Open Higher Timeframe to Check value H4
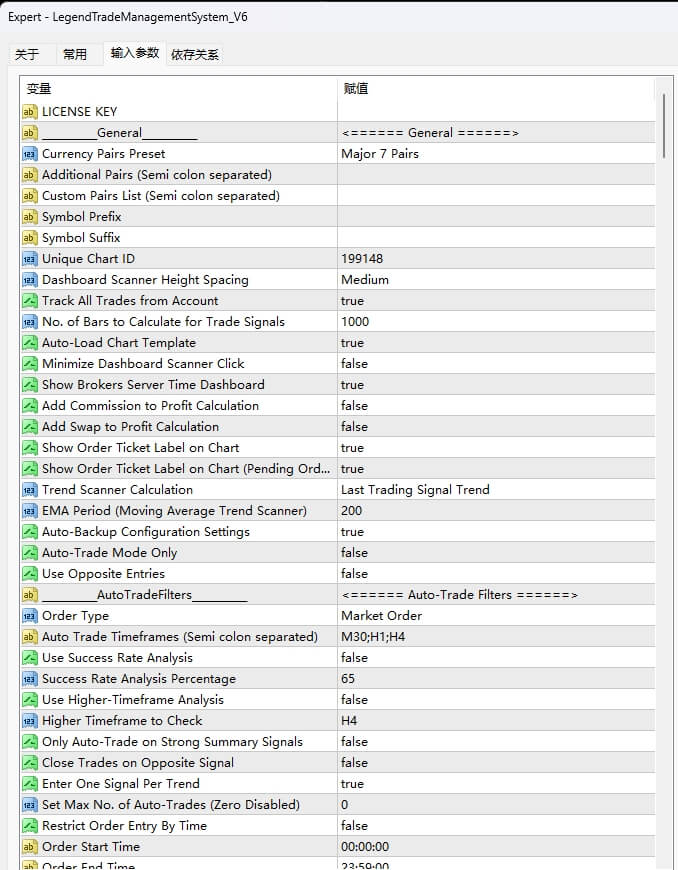 click(496, 721)
